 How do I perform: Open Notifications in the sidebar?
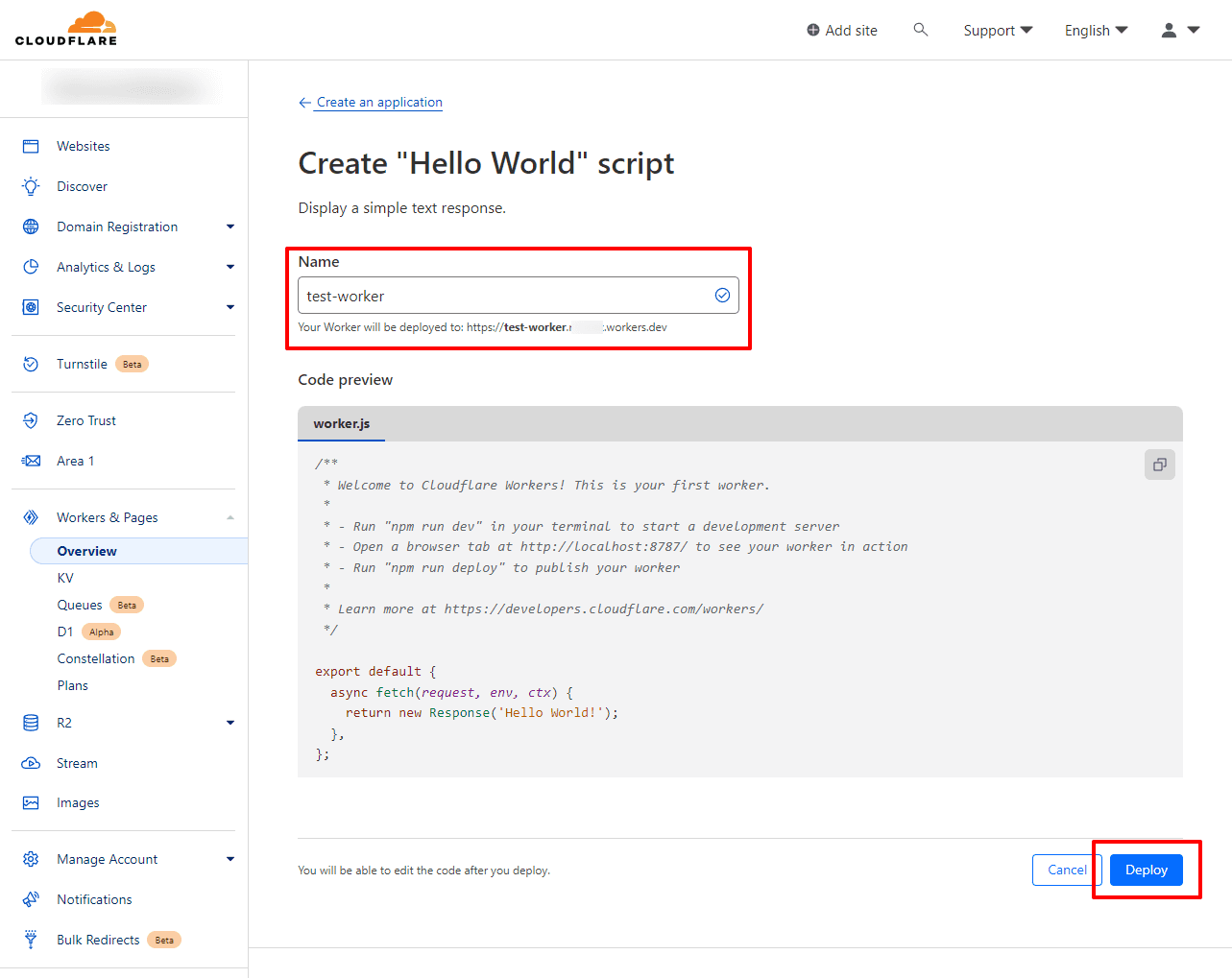coord(94,899)
